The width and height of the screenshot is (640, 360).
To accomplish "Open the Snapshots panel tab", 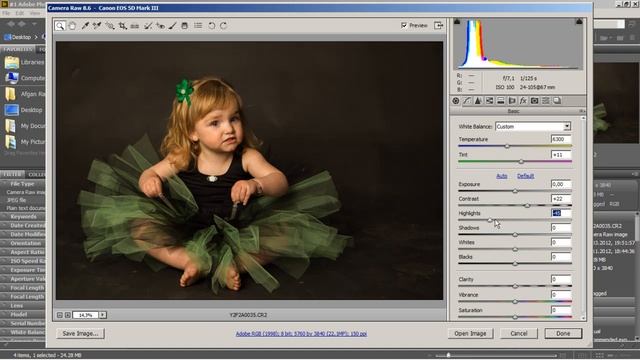I will point(557,101).
